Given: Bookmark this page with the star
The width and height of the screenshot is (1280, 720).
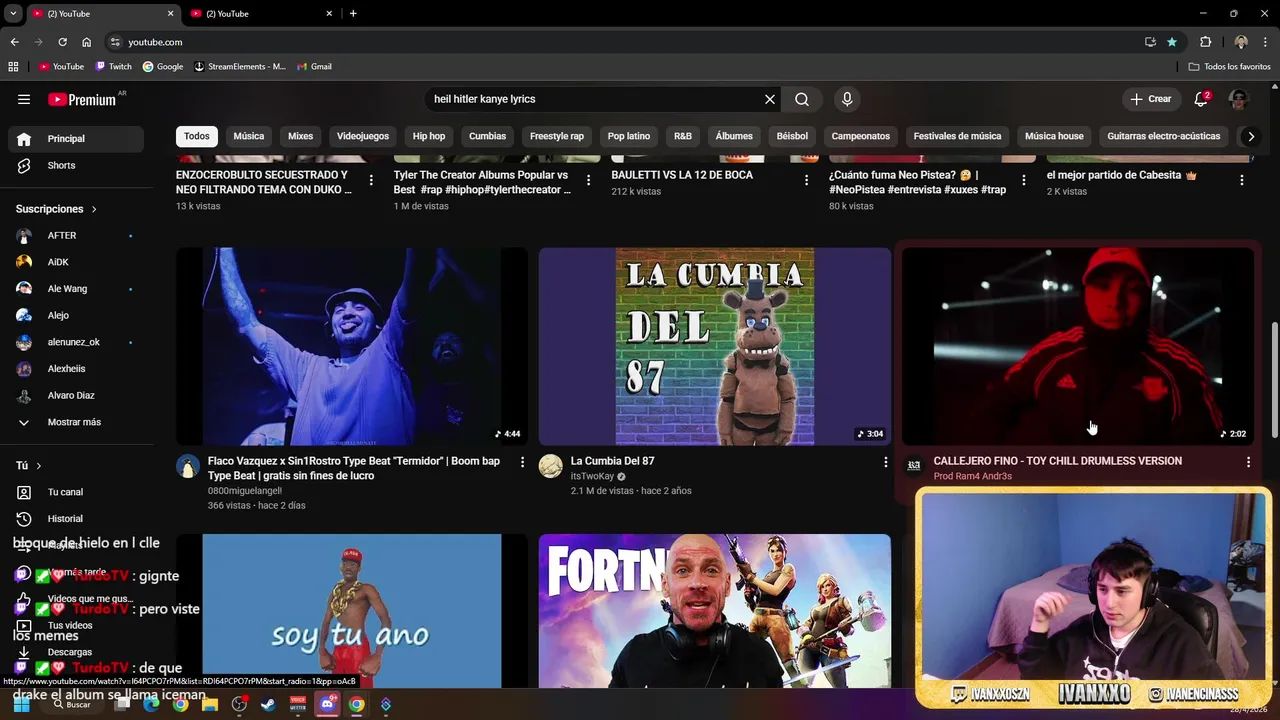Looking at the screenshot, I should [1172, 42].
